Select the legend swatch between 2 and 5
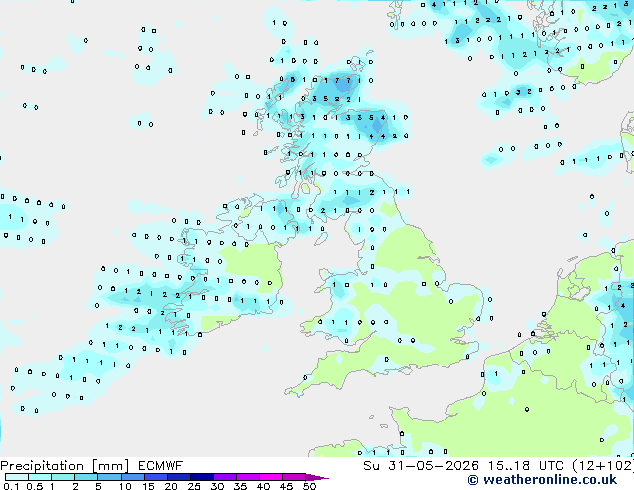The image size is (634, 490). (86, 477)
